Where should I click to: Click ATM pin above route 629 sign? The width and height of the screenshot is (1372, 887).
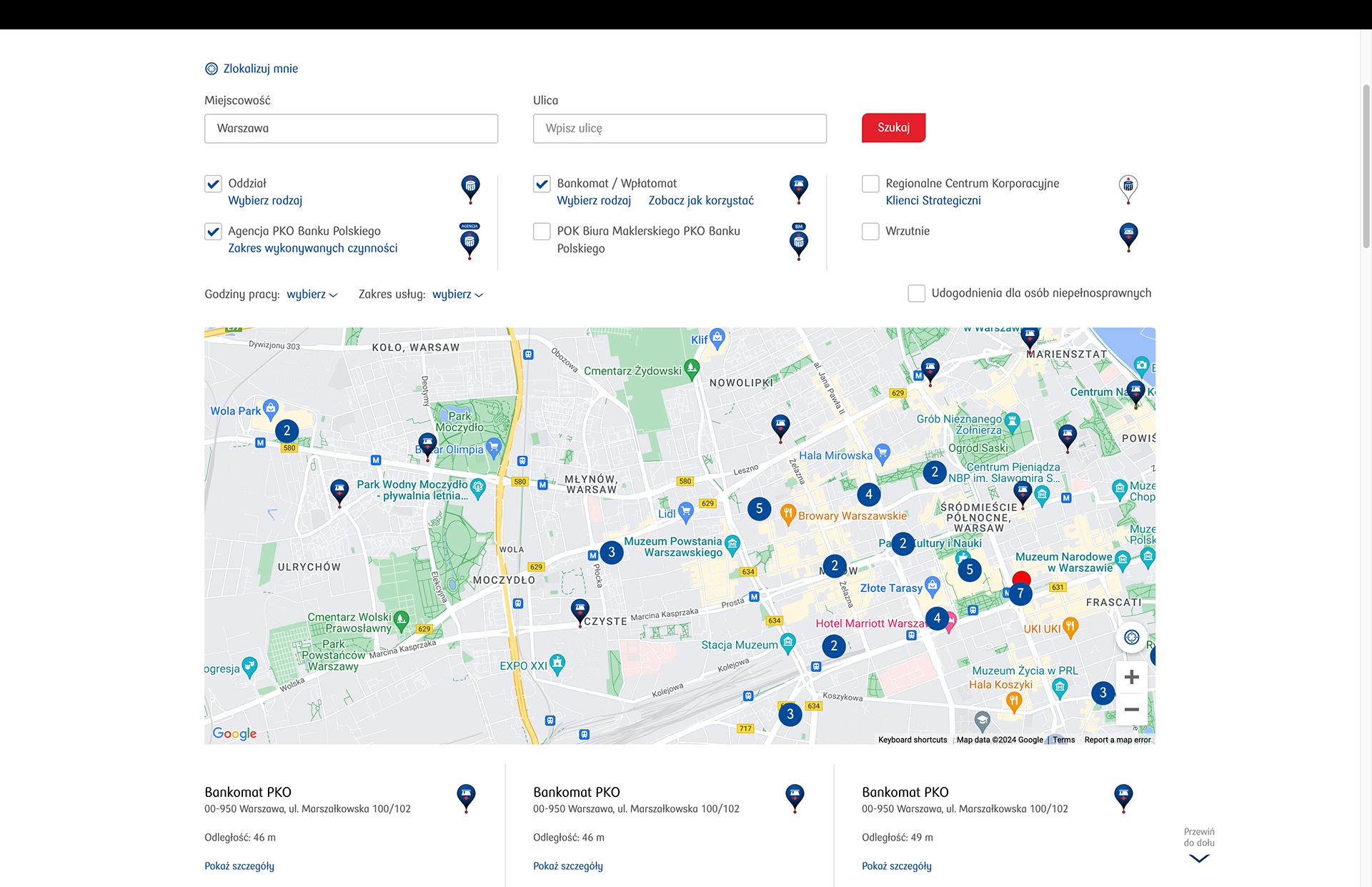pos(930,372)
